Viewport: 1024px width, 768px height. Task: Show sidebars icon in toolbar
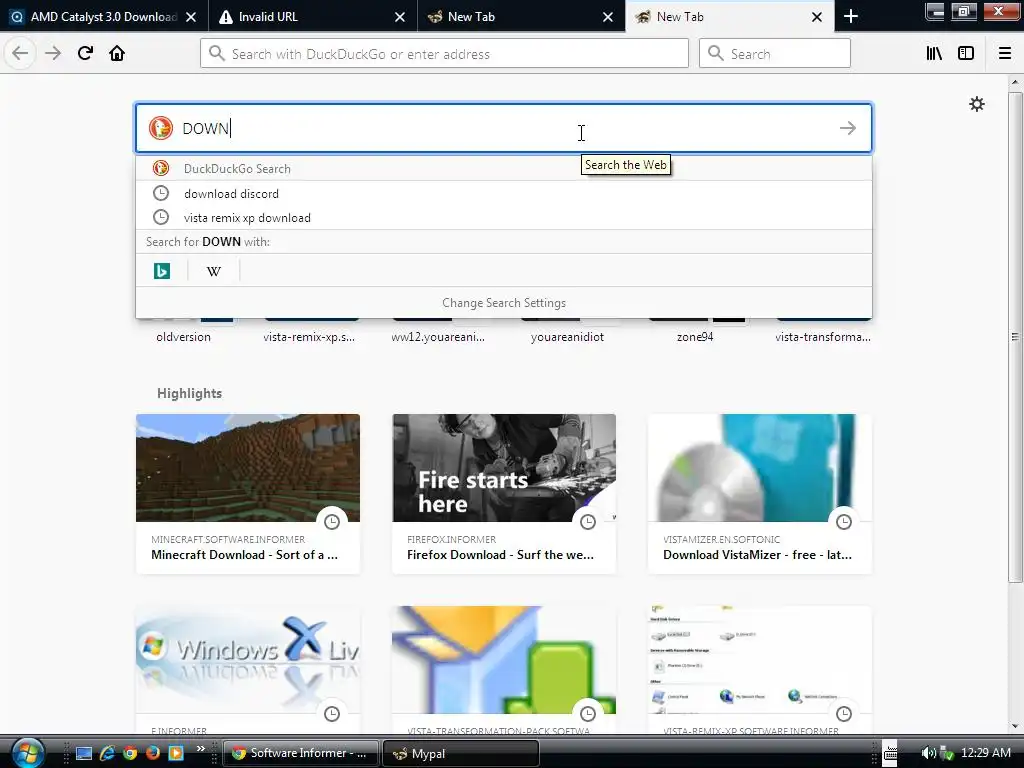coord(966,54)
